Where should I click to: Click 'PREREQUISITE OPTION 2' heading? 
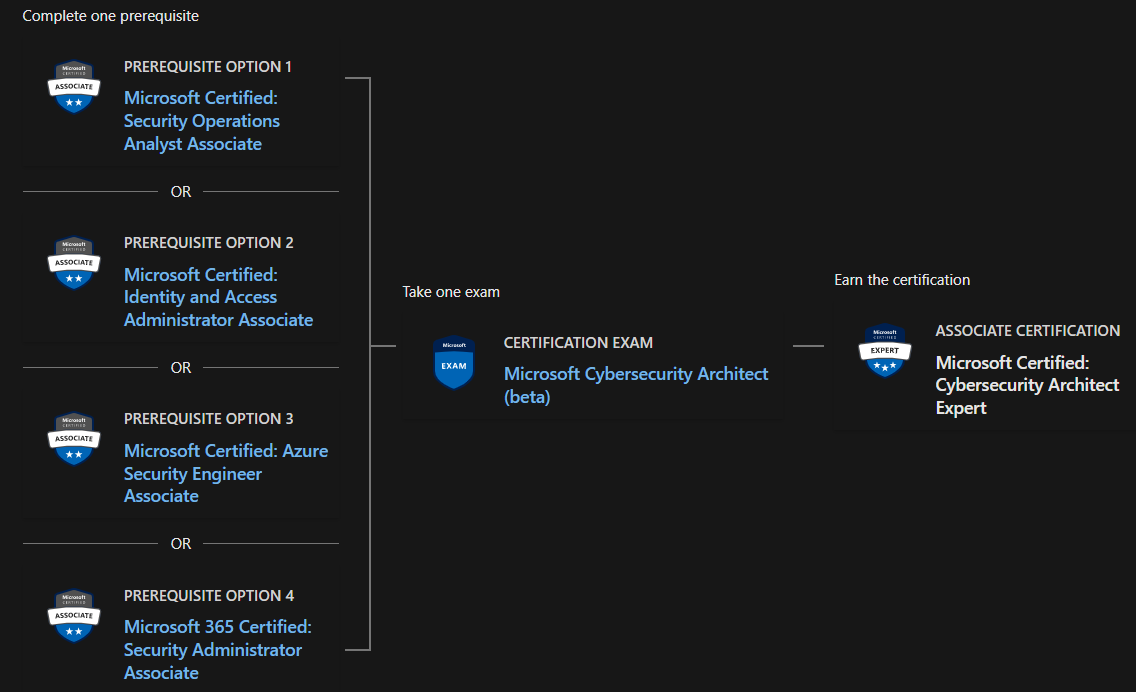[209, 243]
